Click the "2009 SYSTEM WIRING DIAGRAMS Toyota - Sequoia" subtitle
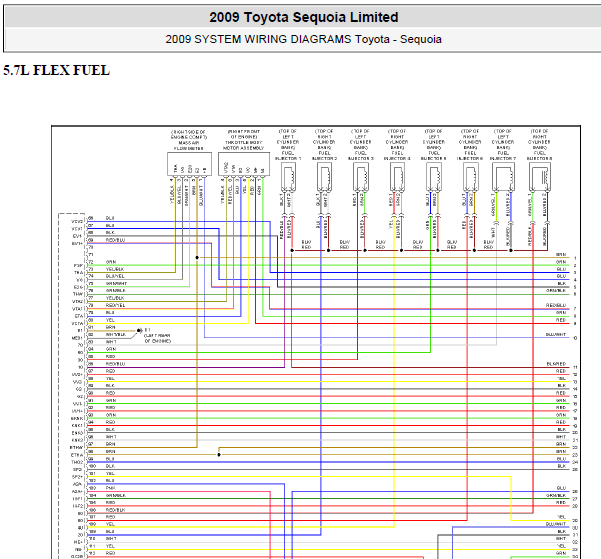601x559 pixels. [304, 39]
